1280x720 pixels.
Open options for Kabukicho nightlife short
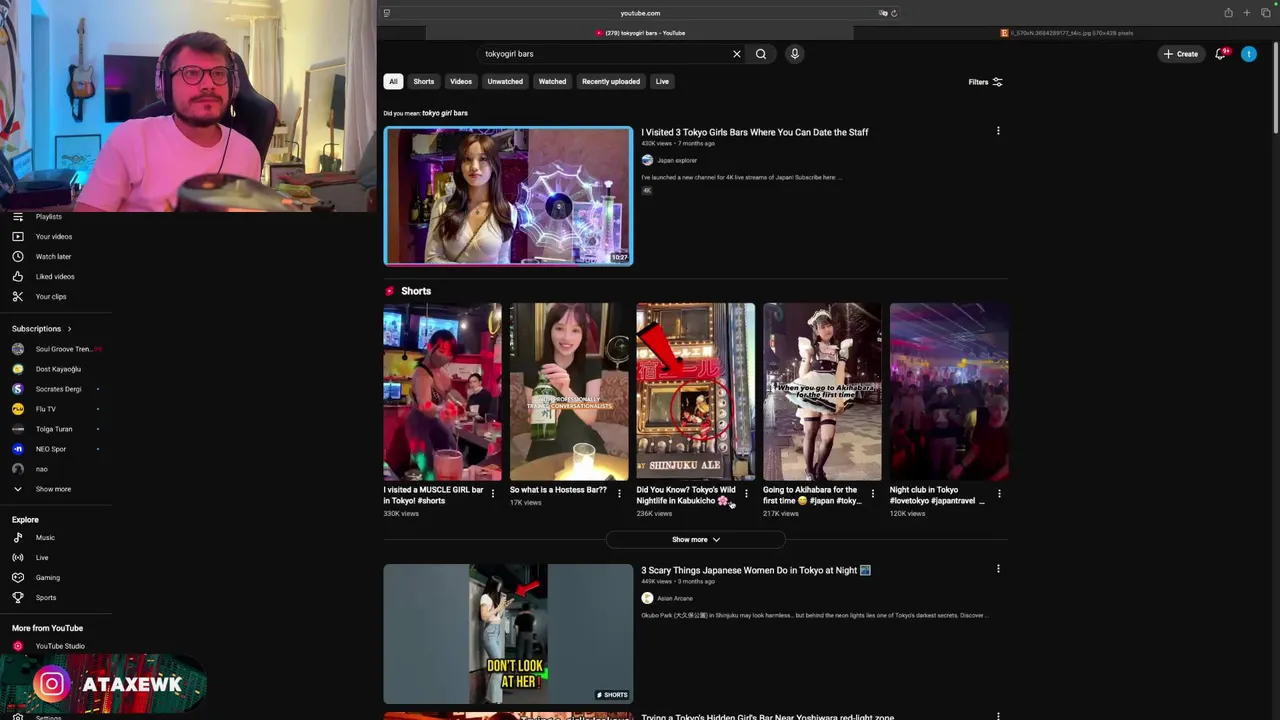coord(746,493)
